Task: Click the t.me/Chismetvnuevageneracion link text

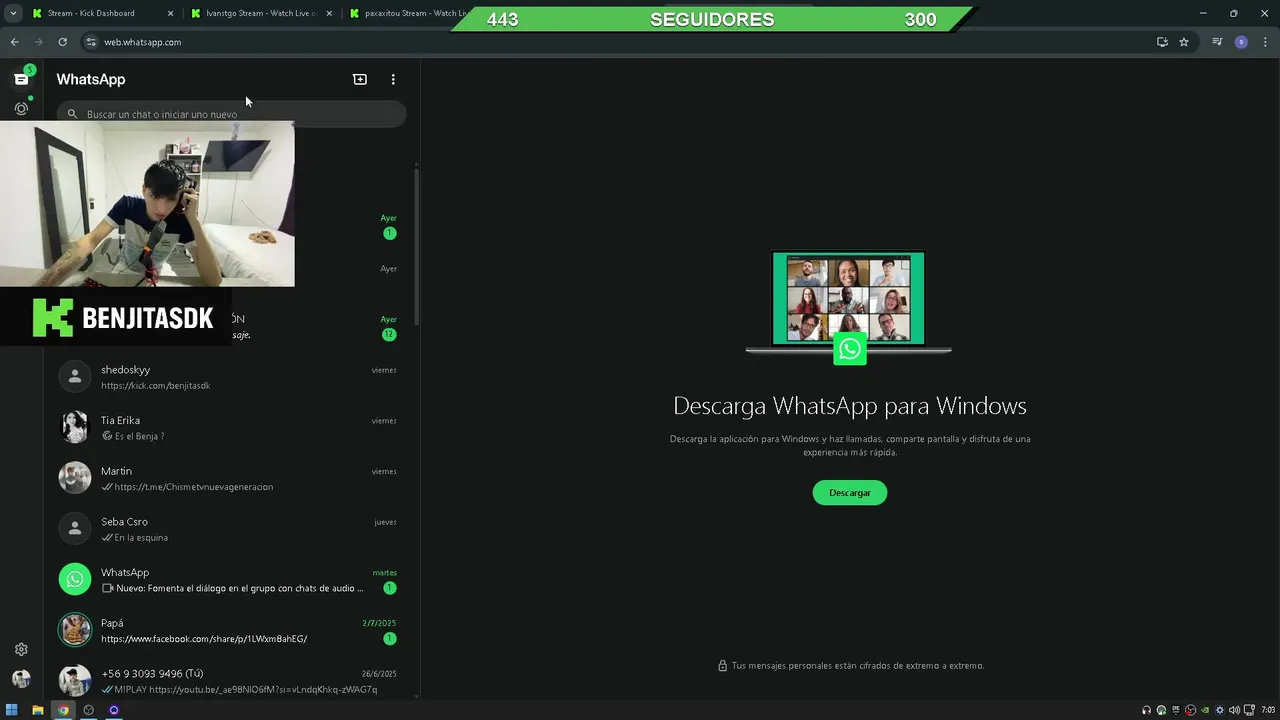Action: pyautogui.click(x=193, y=487)
